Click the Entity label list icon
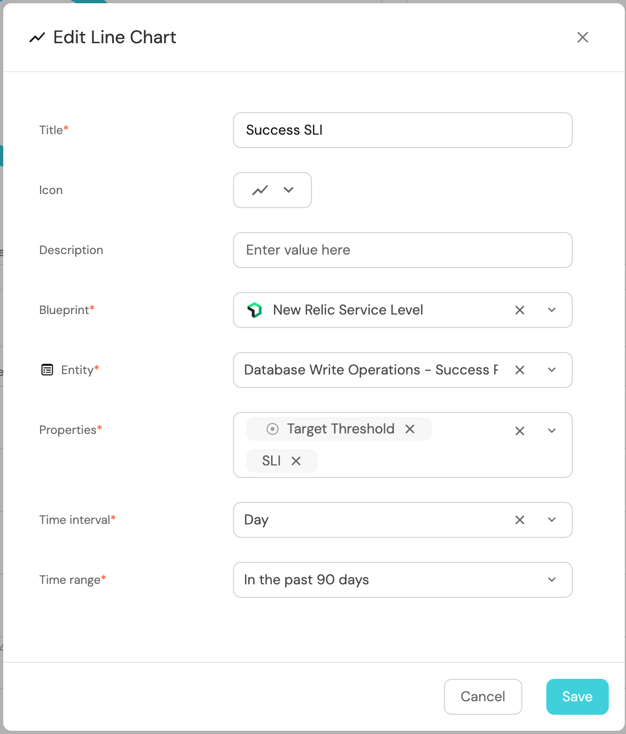Viewport: 626px width, 734px height. (x=47, y=370)
